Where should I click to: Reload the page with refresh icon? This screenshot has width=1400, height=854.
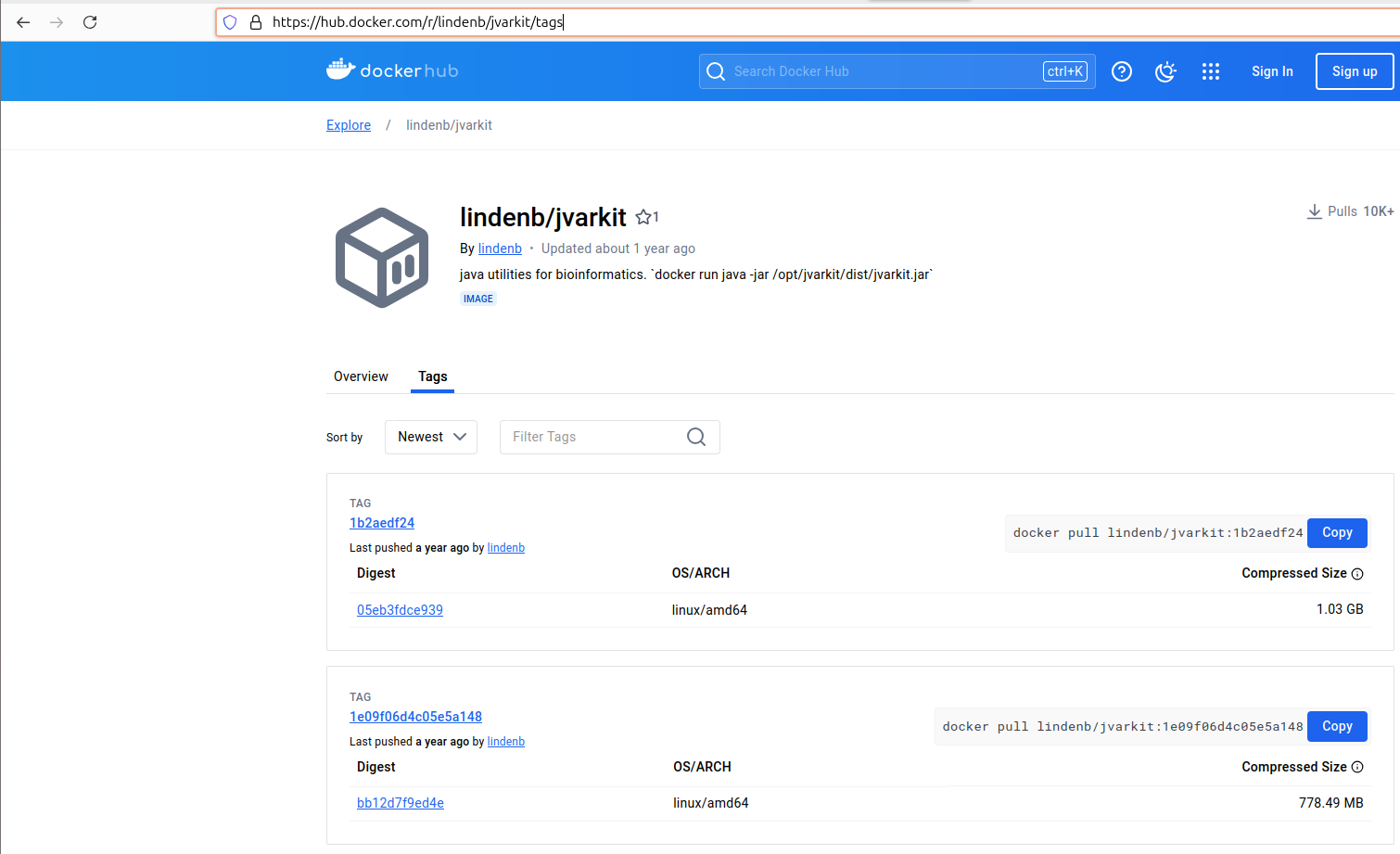coord(90,22)
